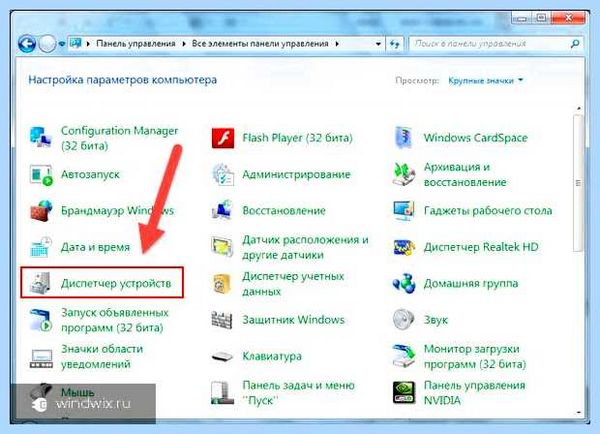Screen dimensions: 600x434
Task: Click Запуск объявленных программ icon
Action: pyautogui.click(x=41, y=320)
